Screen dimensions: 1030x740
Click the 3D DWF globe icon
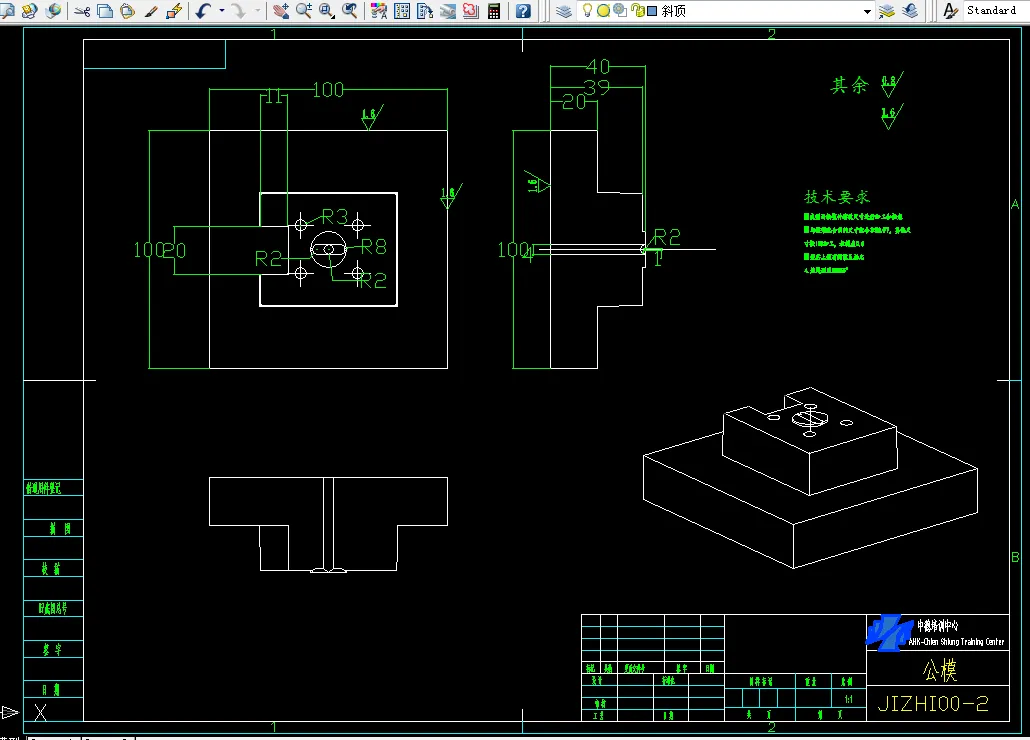click(x=53, y=11)
